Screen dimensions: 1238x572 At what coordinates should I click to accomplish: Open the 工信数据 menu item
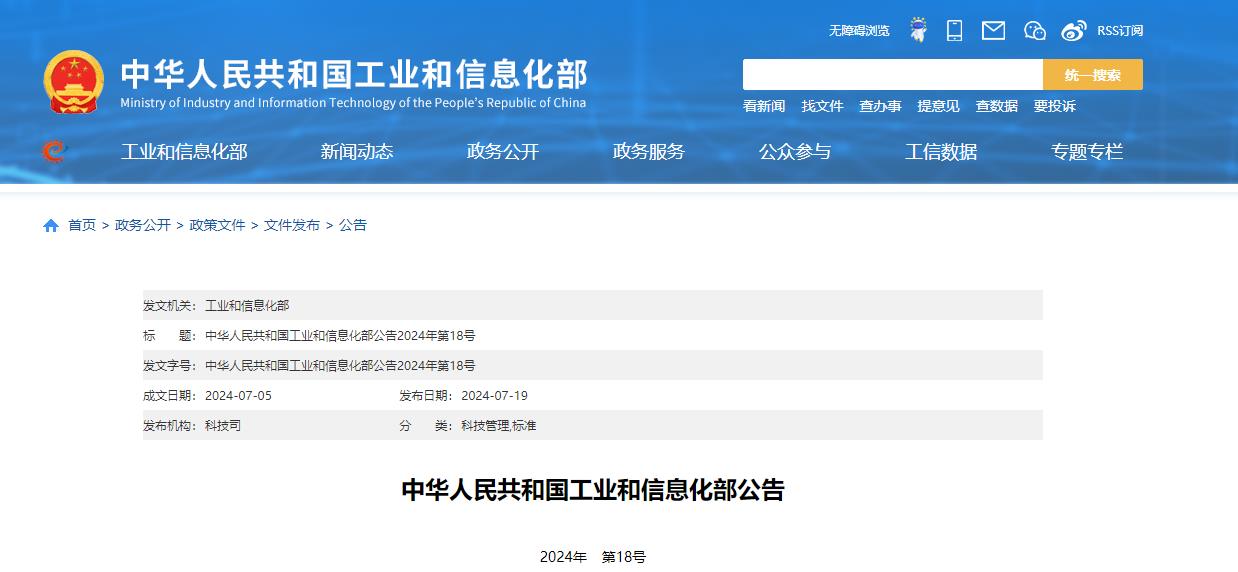(x=941, y=152)
